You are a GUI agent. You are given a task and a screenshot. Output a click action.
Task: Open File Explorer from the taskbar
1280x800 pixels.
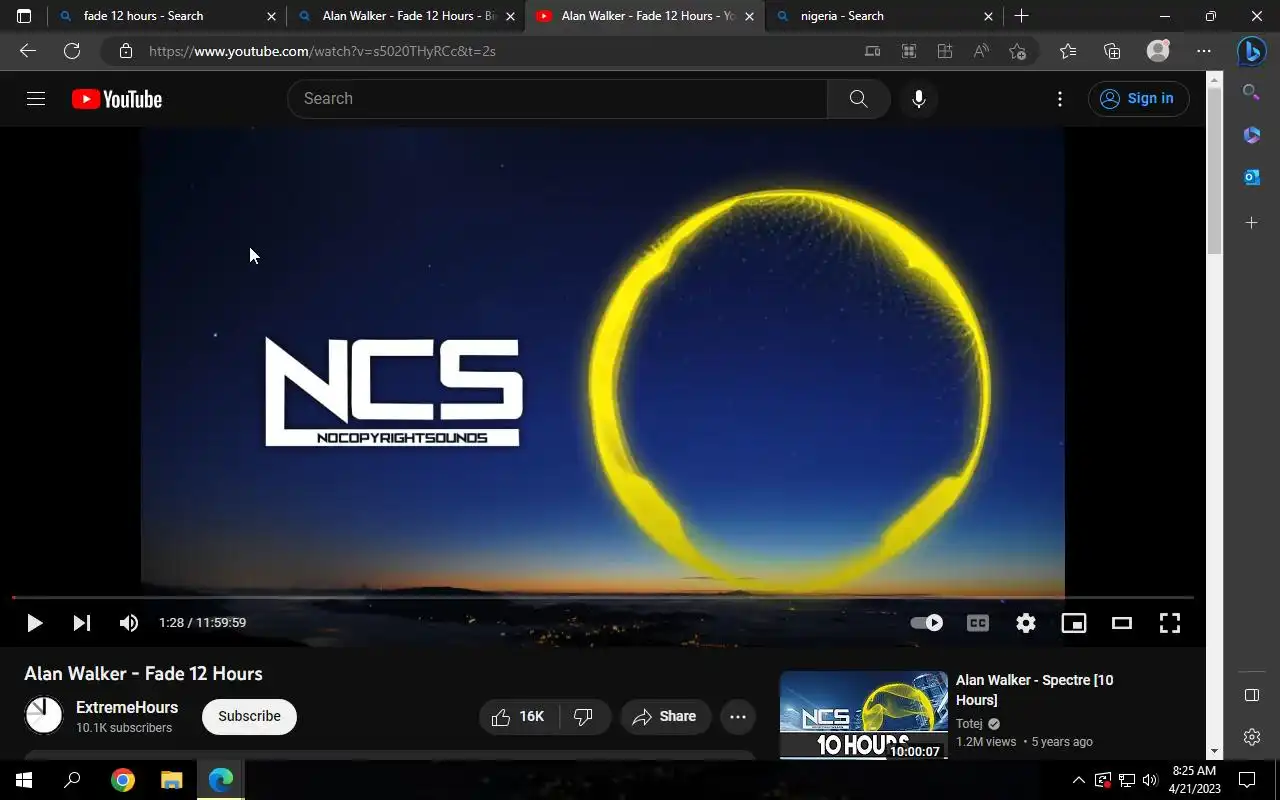click(x=172, y=780)
